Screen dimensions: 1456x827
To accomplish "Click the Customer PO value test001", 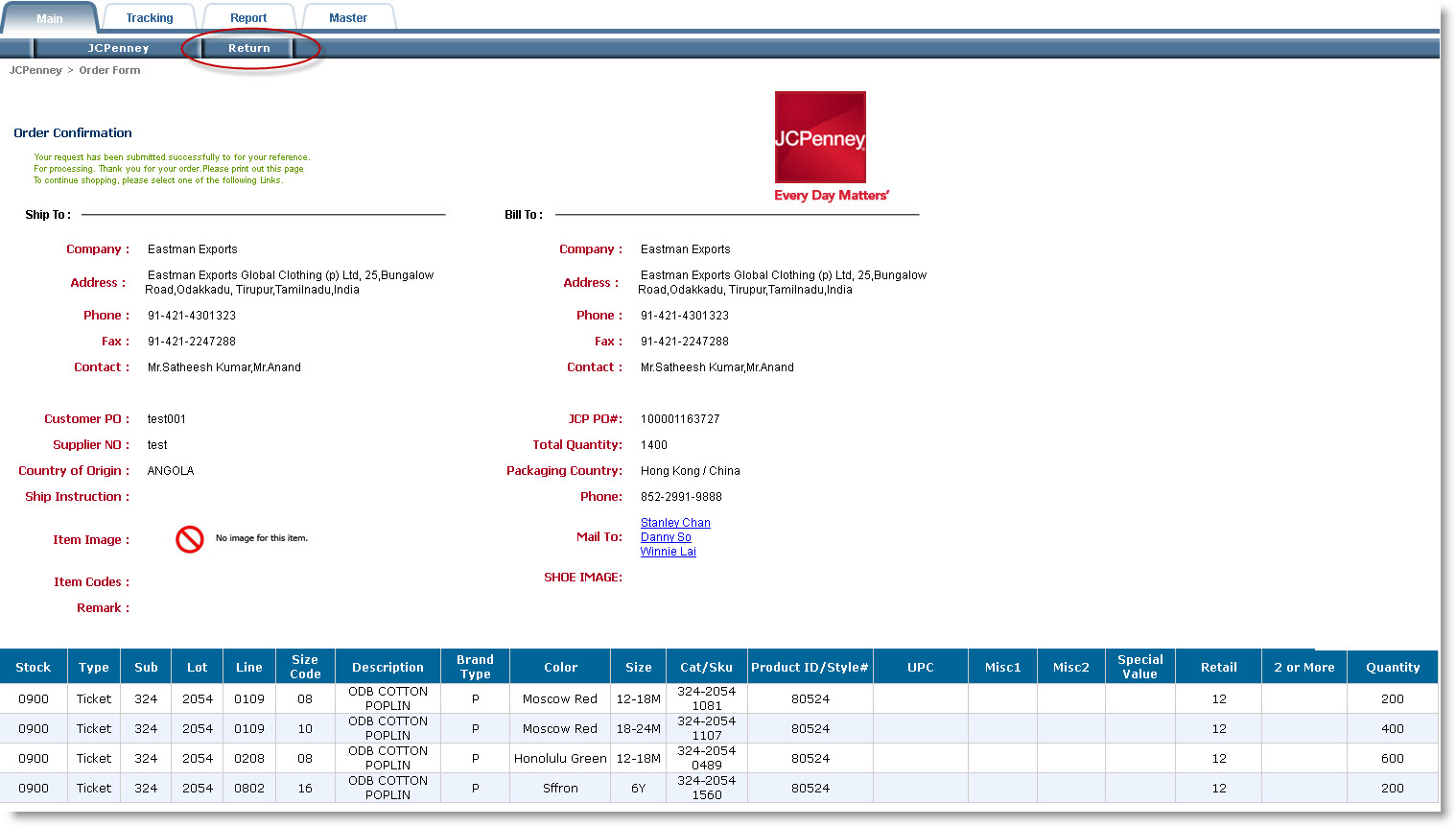I will click(167, 419).
